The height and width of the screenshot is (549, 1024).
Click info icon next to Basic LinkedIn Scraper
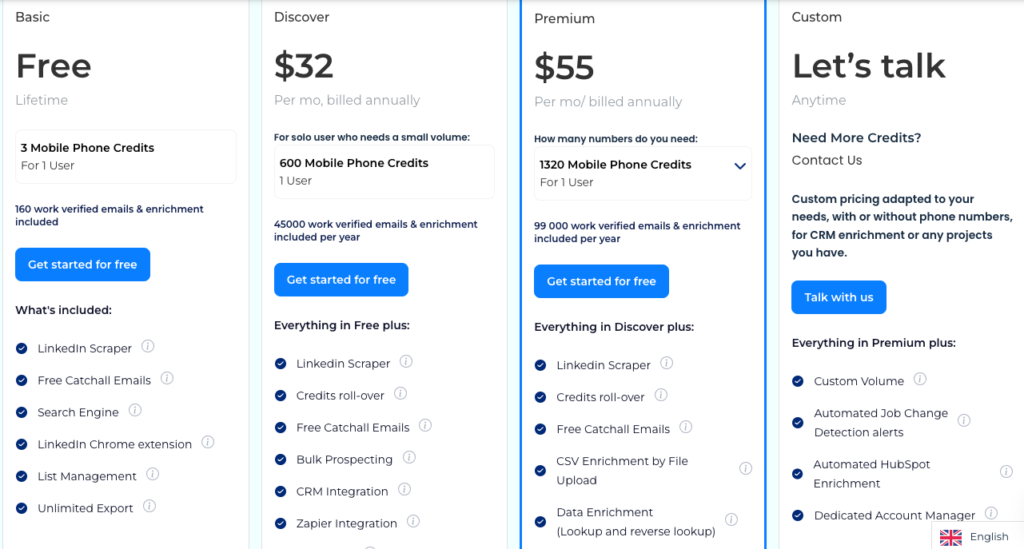point(148,347)
